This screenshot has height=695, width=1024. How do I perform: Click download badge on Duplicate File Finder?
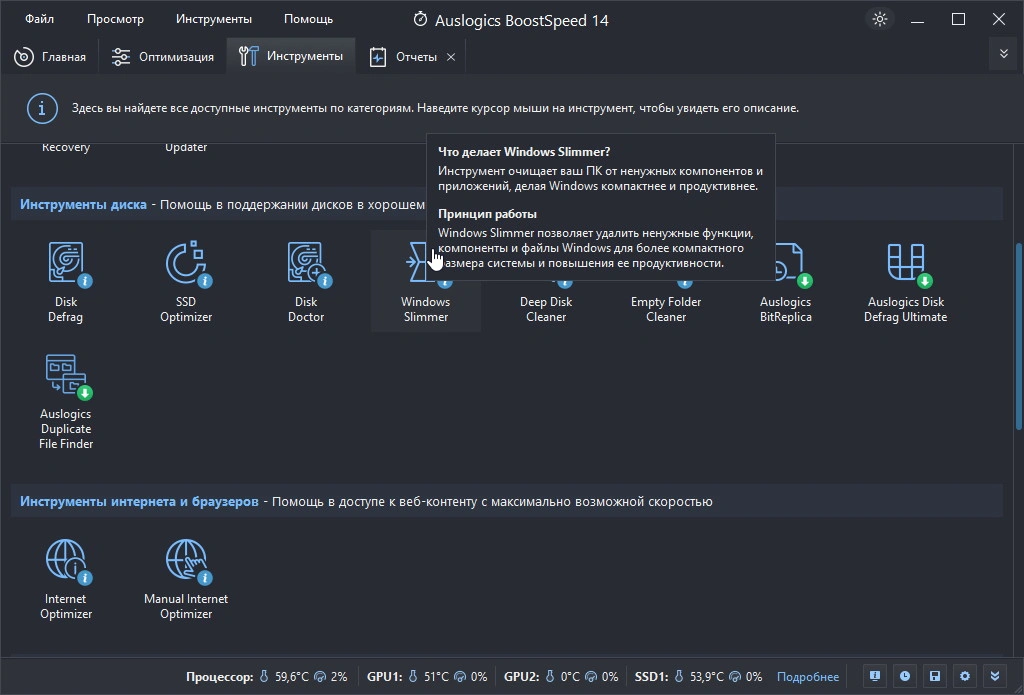click(85, 393)
